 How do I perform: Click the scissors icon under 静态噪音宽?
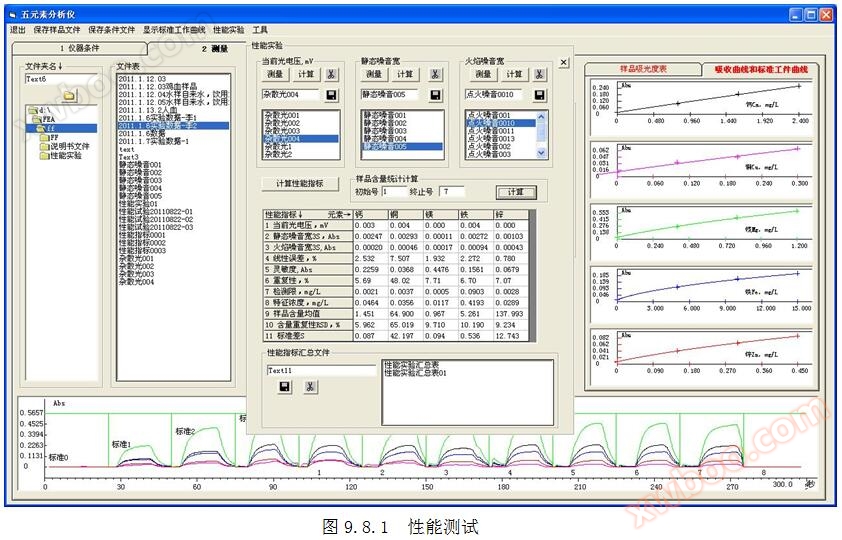(x=435, y=74)
